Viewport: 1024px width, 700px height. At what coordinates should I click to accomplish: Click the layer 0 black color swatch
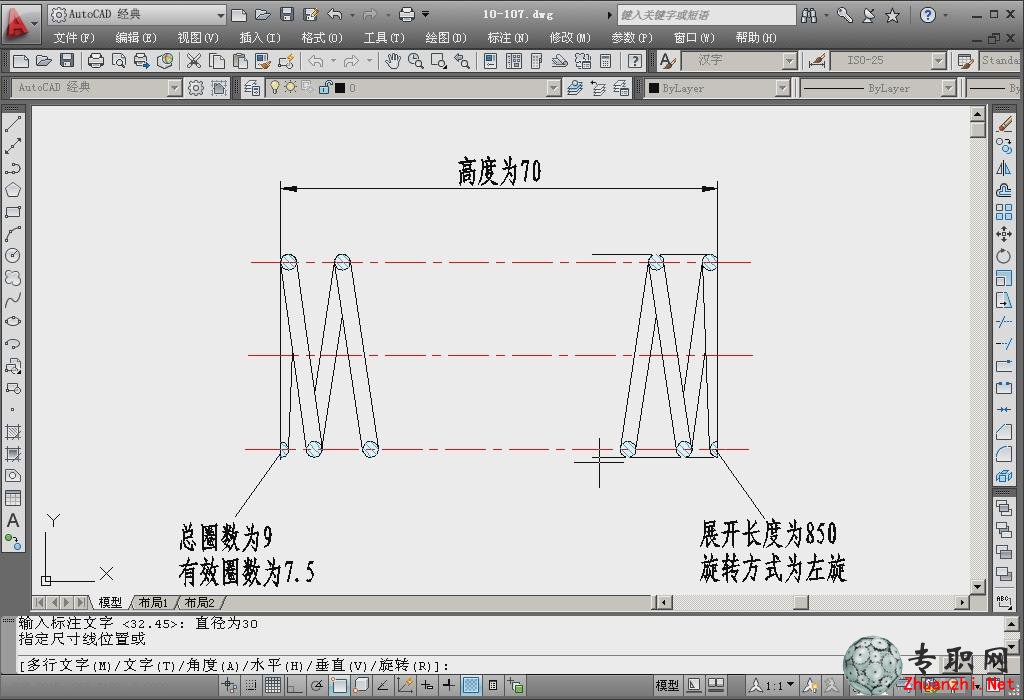(340, 88)
